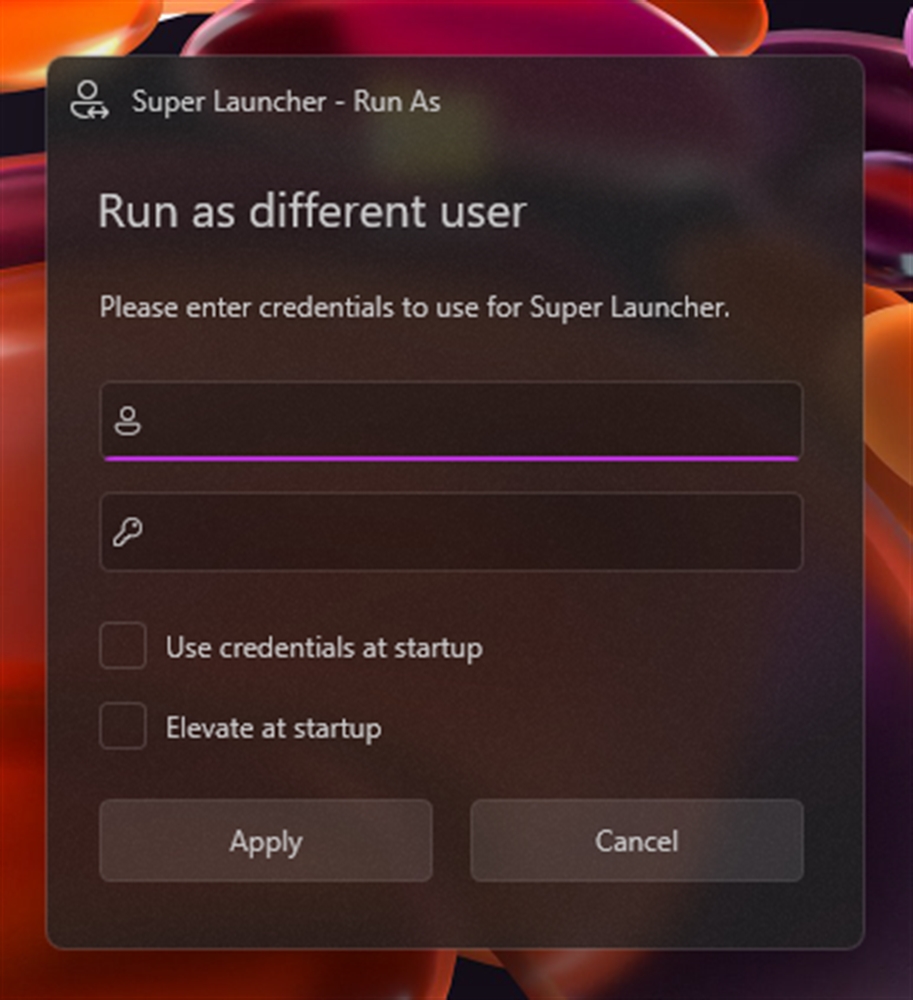913x1000 pixels.
Task: Click the 'Please enter credentials' description text
Action: point(414,308)
